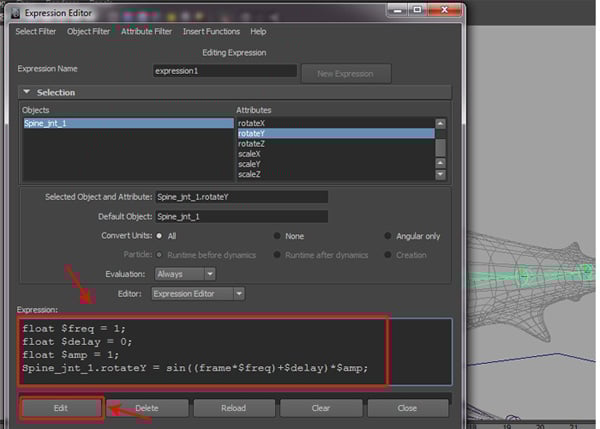Click the Expression Name input field
600x429 pixels.
tap(225, 71)
